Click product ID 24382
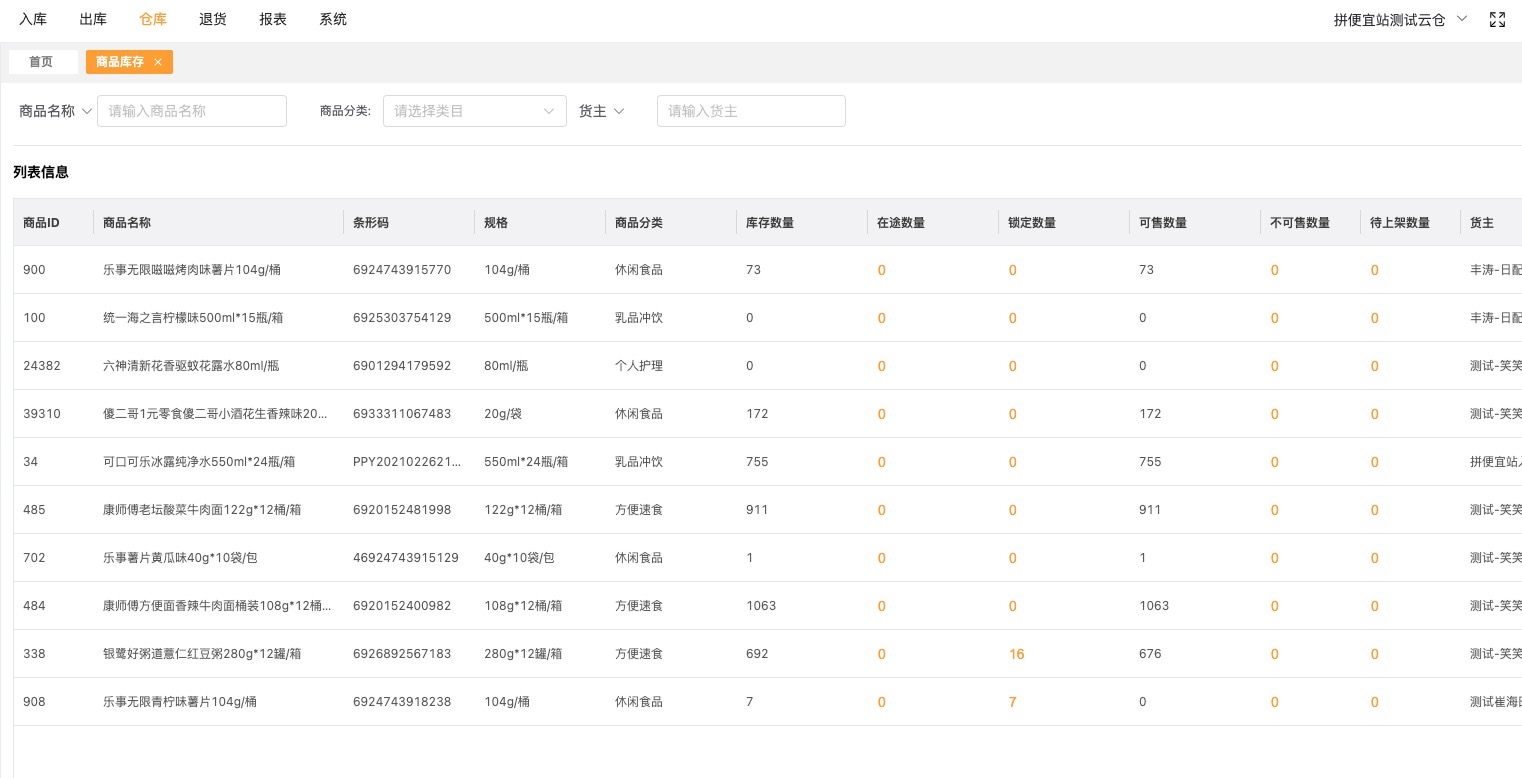This screenshot has height=778, width=1522. [42, 366]
